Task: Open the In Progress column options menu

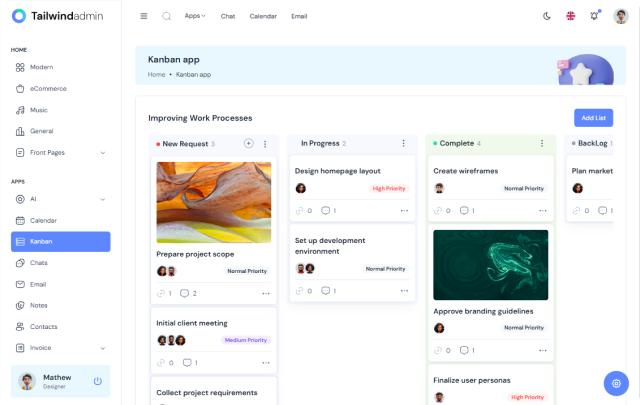Action: 403,143
